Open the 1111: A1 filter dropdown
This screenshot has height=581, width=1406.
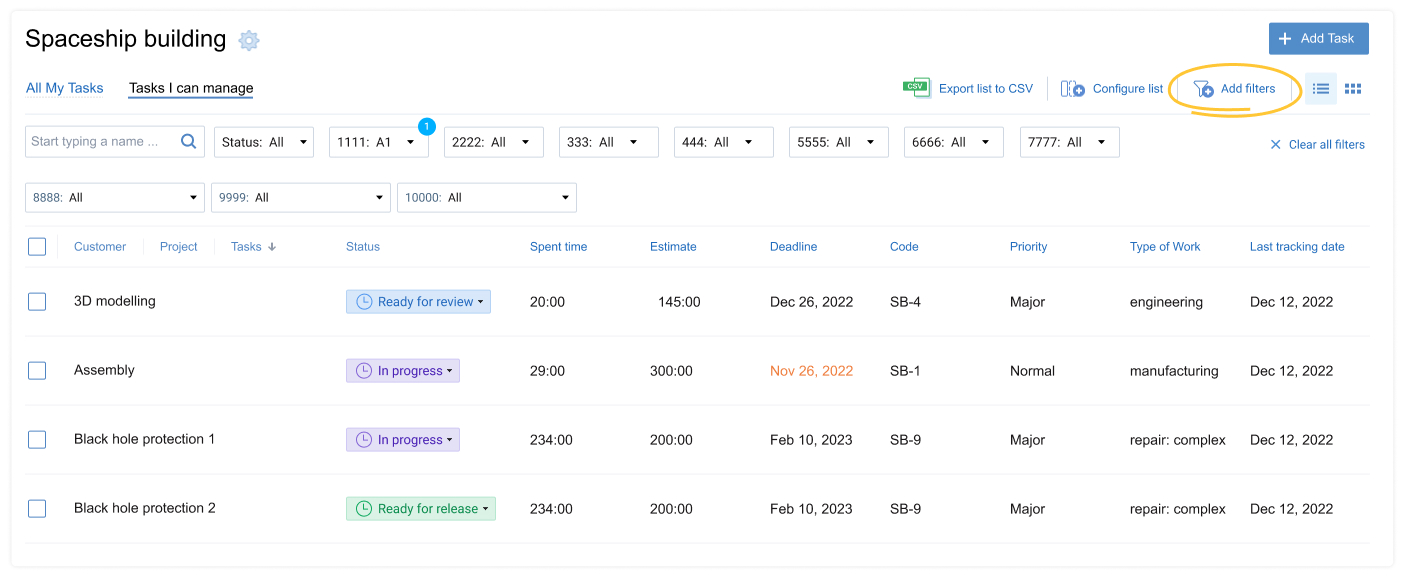point(379,142)
